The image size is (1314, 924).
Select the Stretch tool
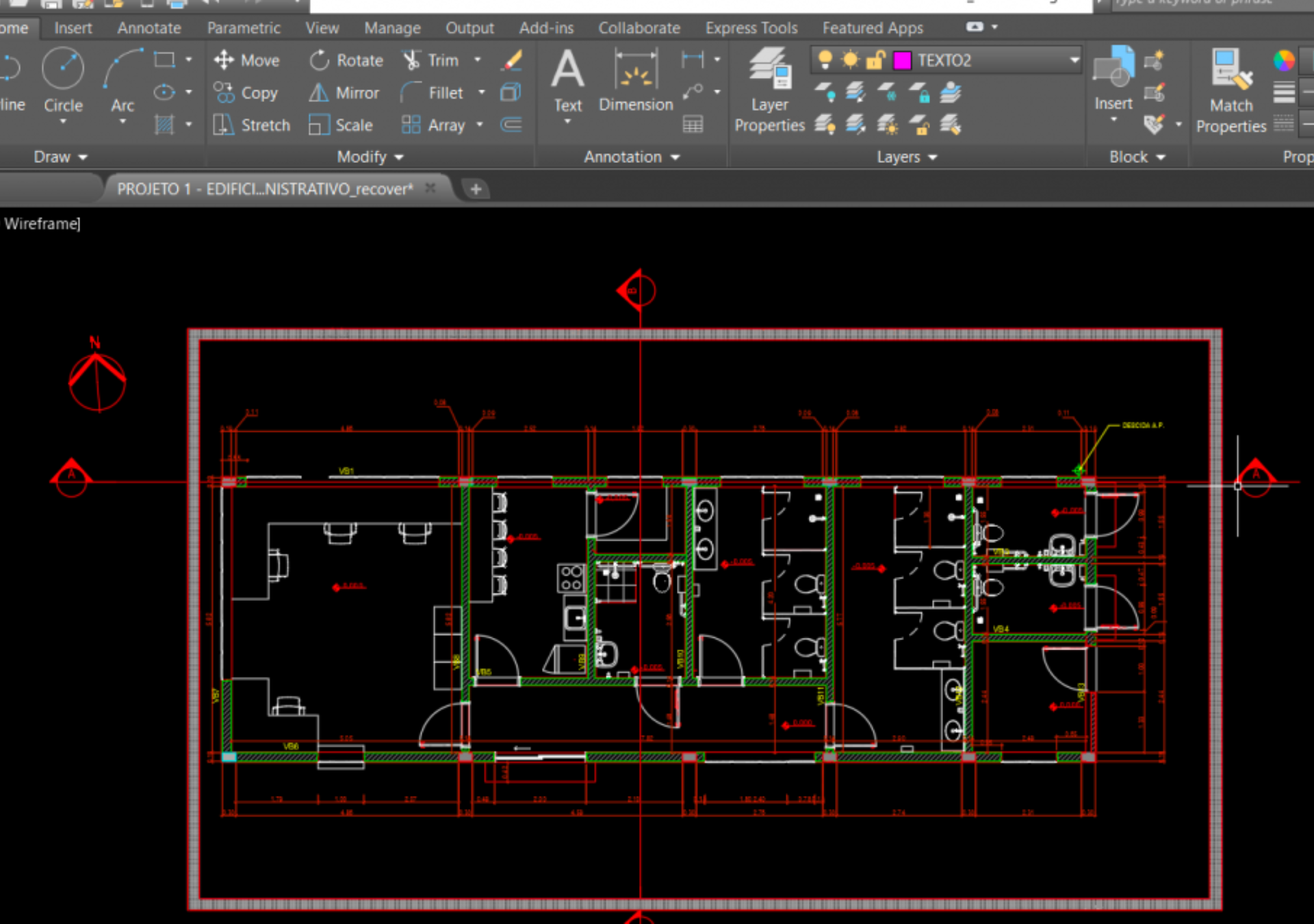[x=251, y=125]
